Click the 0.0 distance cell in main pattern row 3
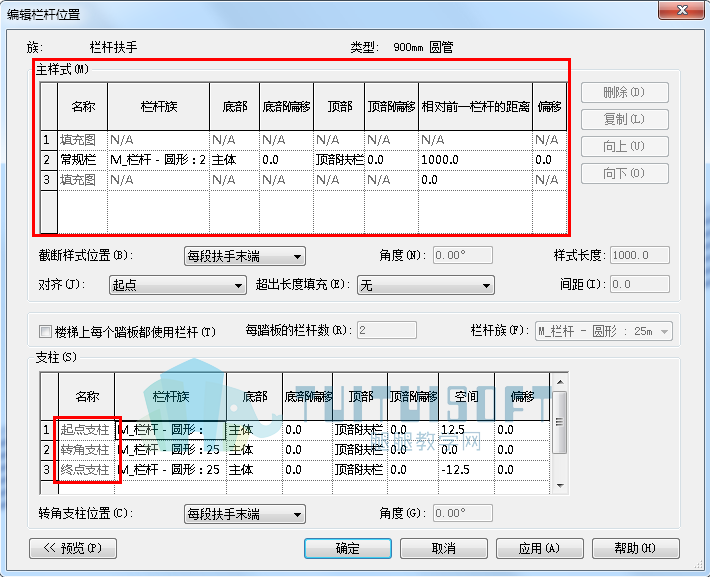 [x=475, y=180]
